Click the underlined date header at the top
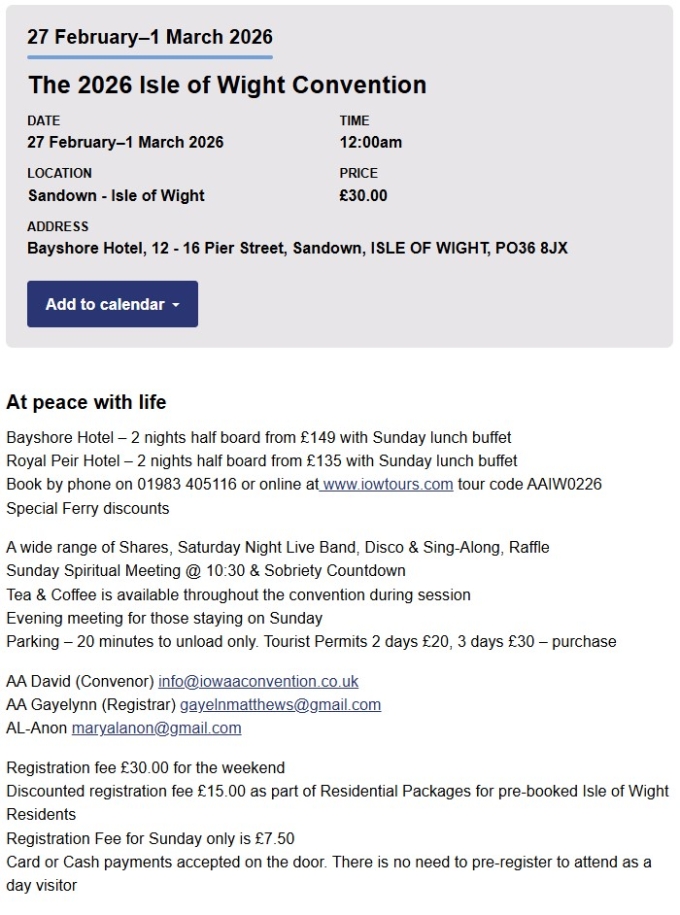Image resolution: width=680 pixels, height=915 pixels. tap(150, 38)
